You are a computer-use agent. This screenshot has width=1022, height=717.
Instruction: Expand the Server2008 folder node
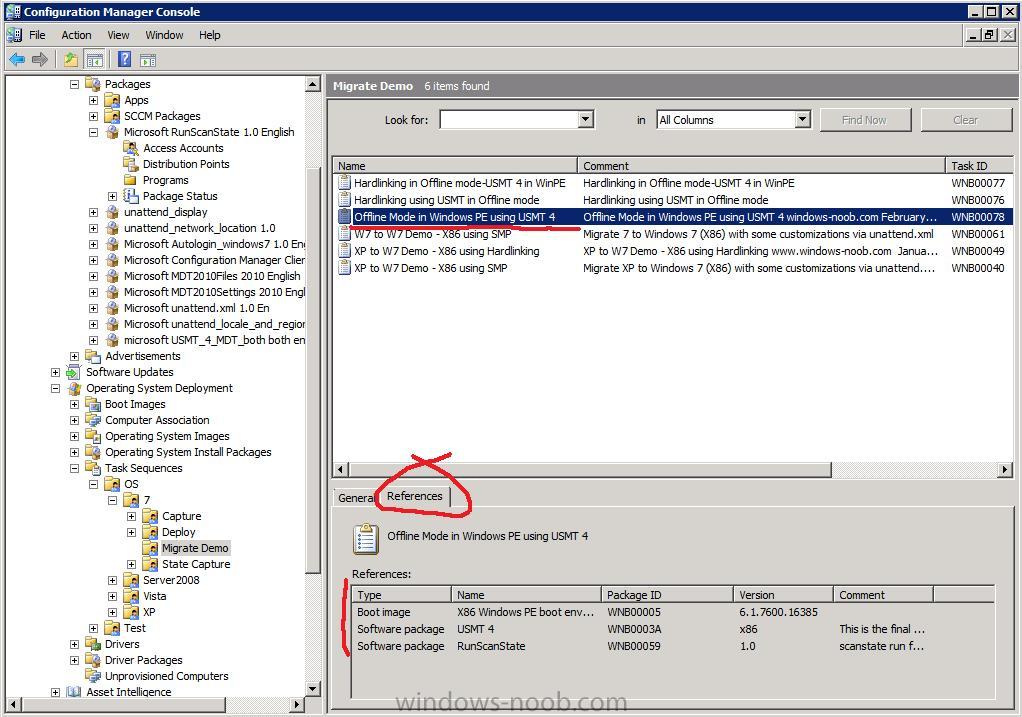tap(112, 580)
